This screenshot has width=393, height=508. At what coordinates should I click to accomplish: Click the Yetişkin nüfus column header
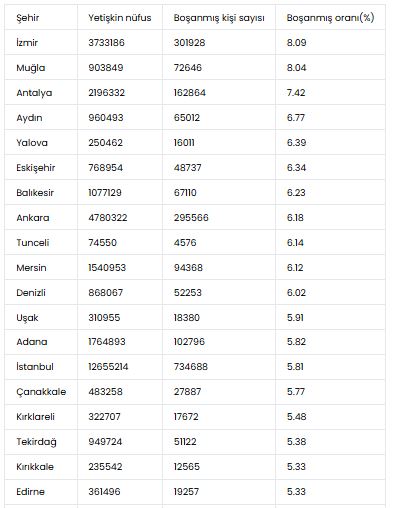tap(120, 18)
